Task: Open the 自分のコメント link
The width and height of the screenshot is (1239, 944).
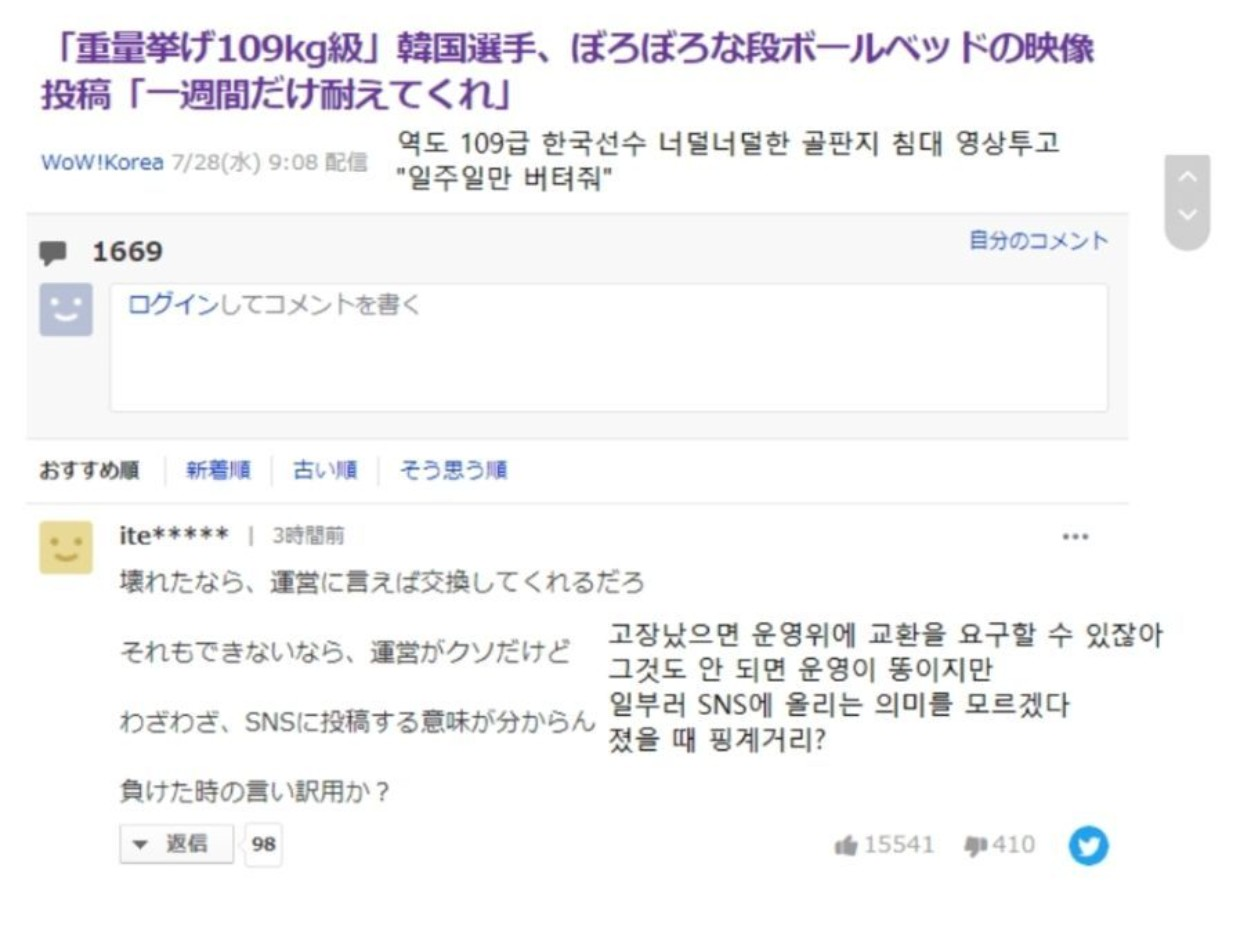Action: [x=1038, y=241]
